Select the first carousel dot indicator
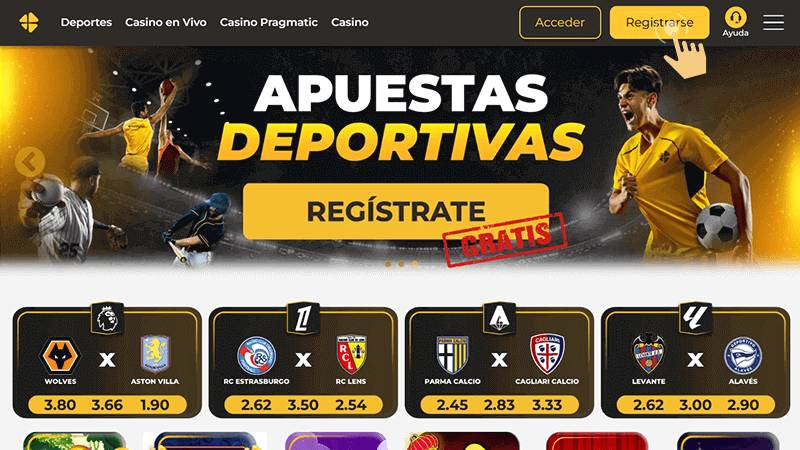Viewport: 800px width, 450px height. tap(388, 264)
